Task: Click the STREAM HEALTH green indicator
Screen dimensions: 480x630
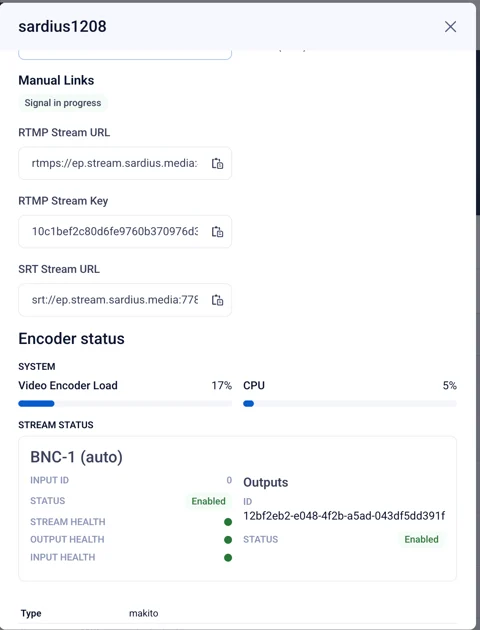Action: pyautogui.click(x=228, y=522)
